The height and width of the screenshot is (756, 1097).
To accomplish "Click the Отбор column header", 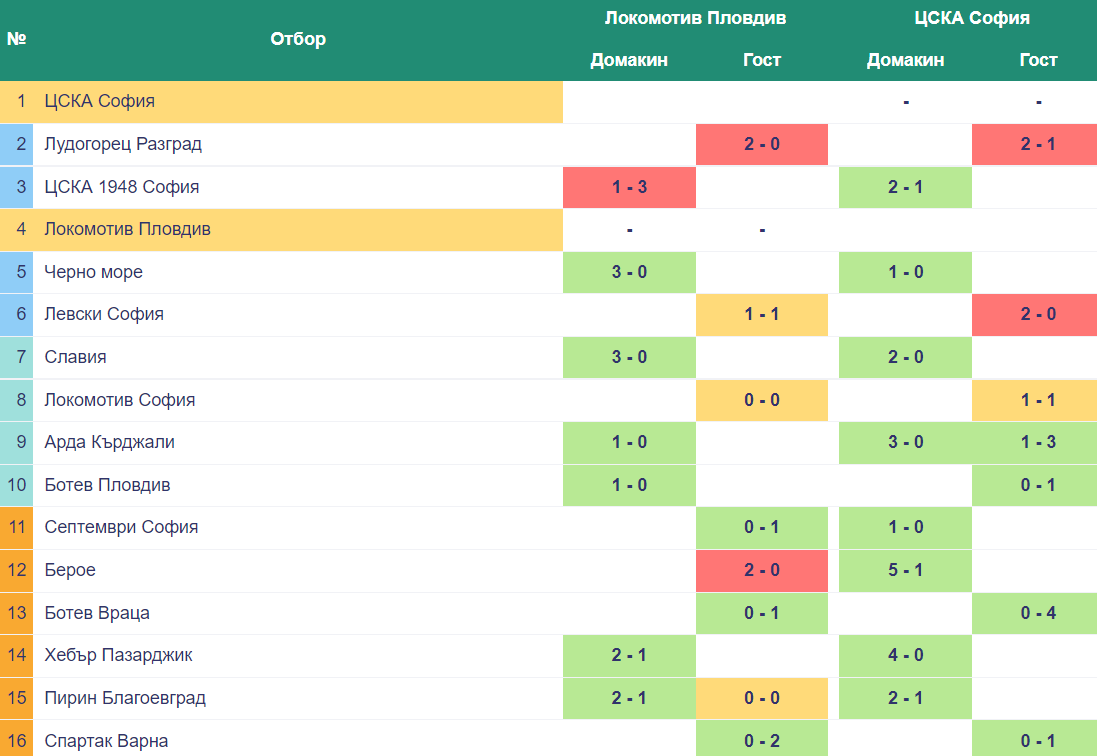I will 298,39.
